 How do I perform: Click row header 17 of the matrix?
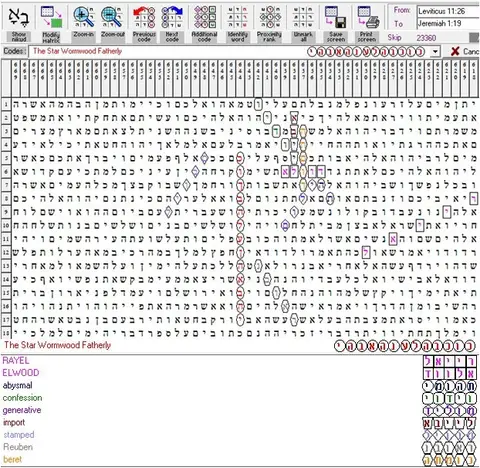[x=6, y=319]
